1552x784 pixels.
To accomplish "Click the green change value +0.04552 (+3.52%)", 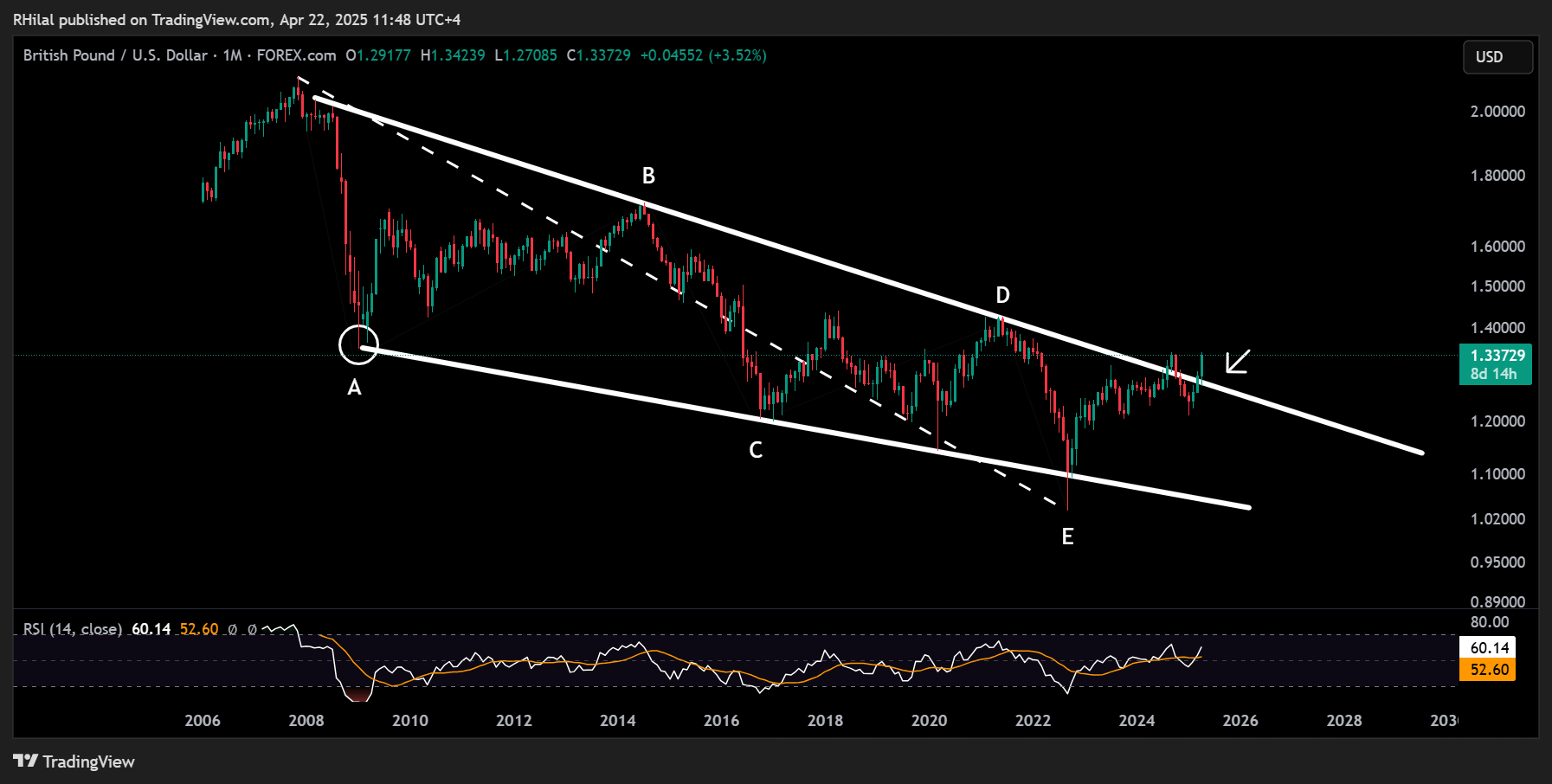I will [704, 55].
